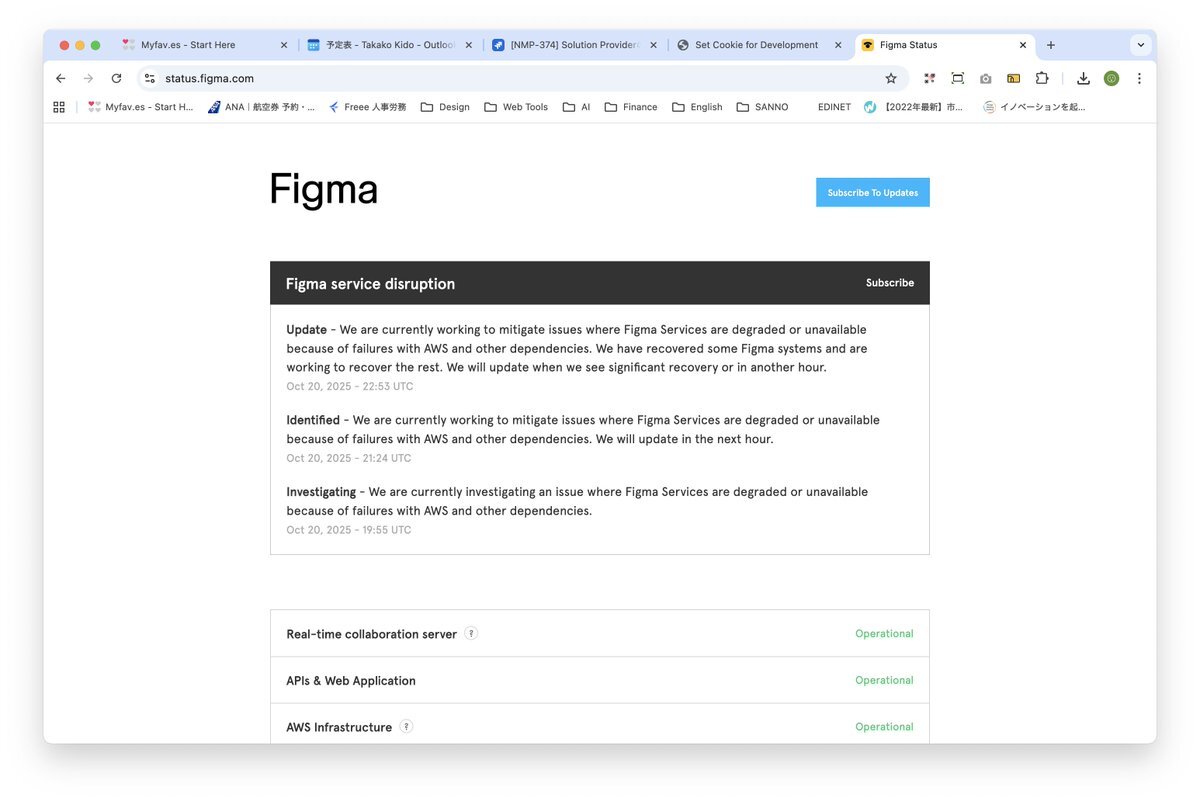Click the status.figma.com address bar
The image size is (1200, 801).
click(500, 78)
